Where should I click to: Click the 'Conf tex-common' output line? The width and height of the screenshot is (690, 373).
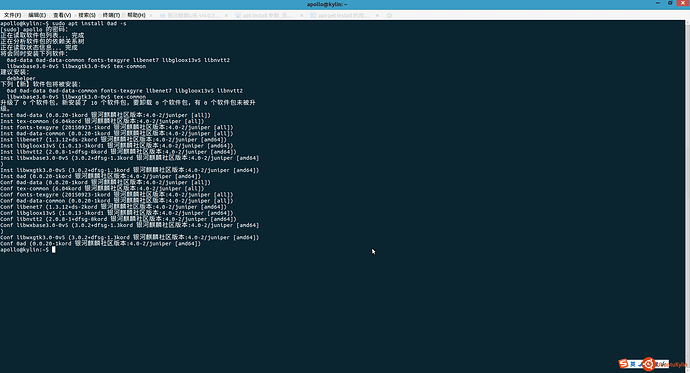(x=102, y=189)
